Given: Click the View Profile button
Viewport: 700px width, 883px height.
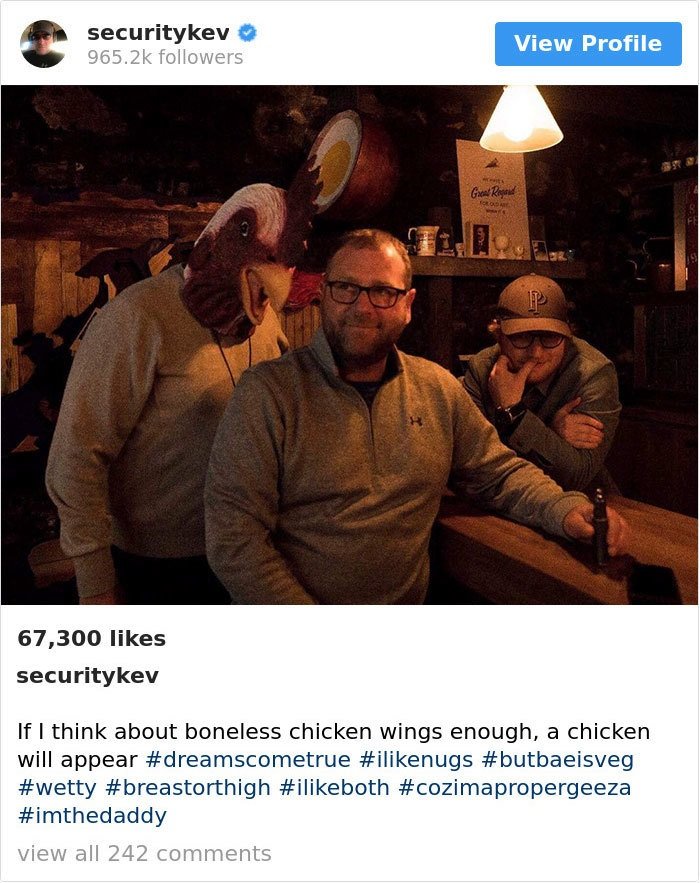Looking at the screenshot, I should [x=588, y=44].
